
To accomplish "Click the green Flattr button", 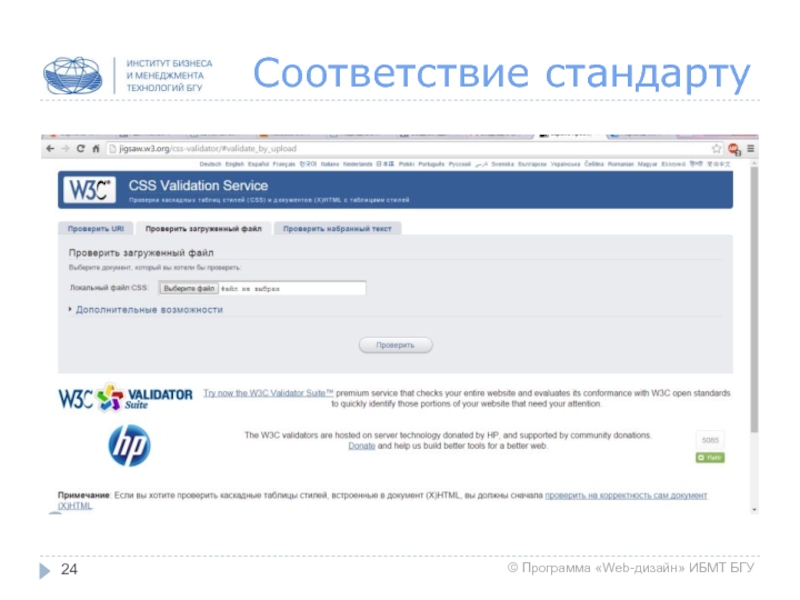I will 710,458.
